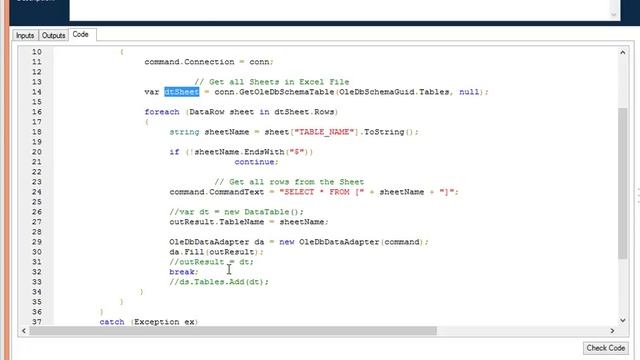Click outResult.TableName on line 27

[217, 222]
